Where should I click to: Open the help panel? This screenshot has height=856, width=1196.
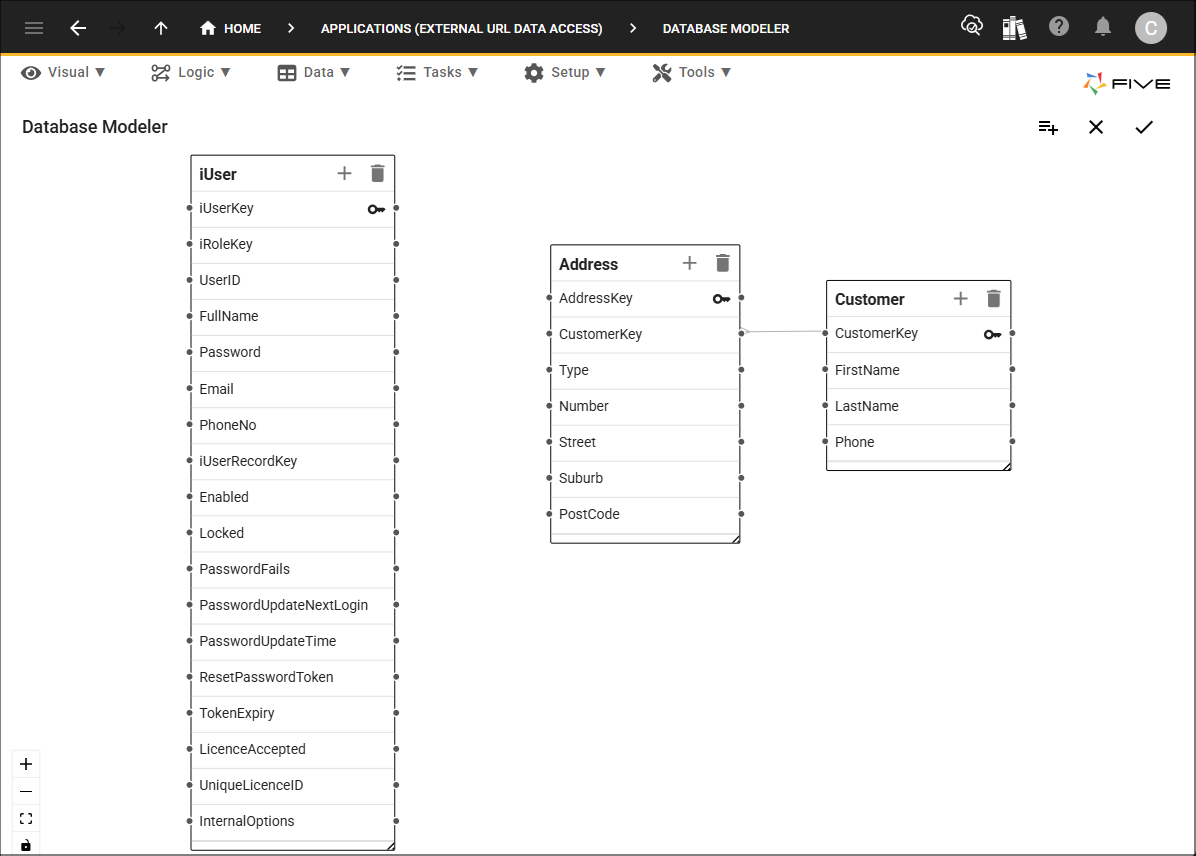pyautogui.click(x=1059, y=27)
